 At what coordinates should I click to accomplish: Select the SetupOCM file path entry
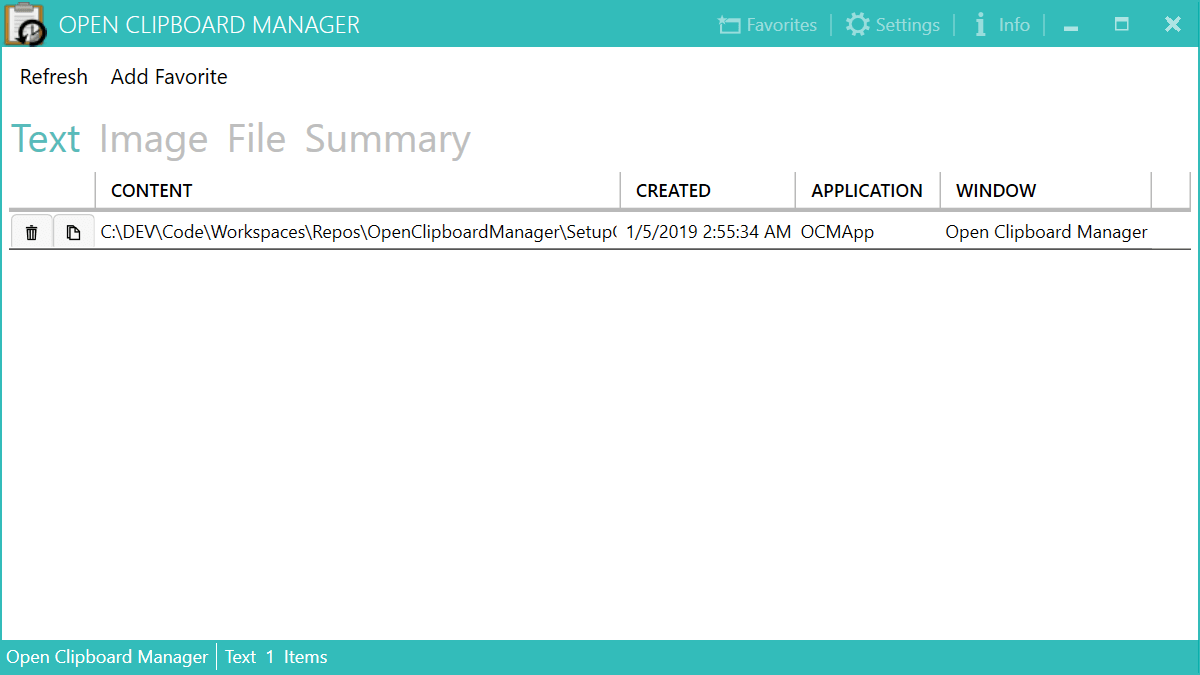355,231
